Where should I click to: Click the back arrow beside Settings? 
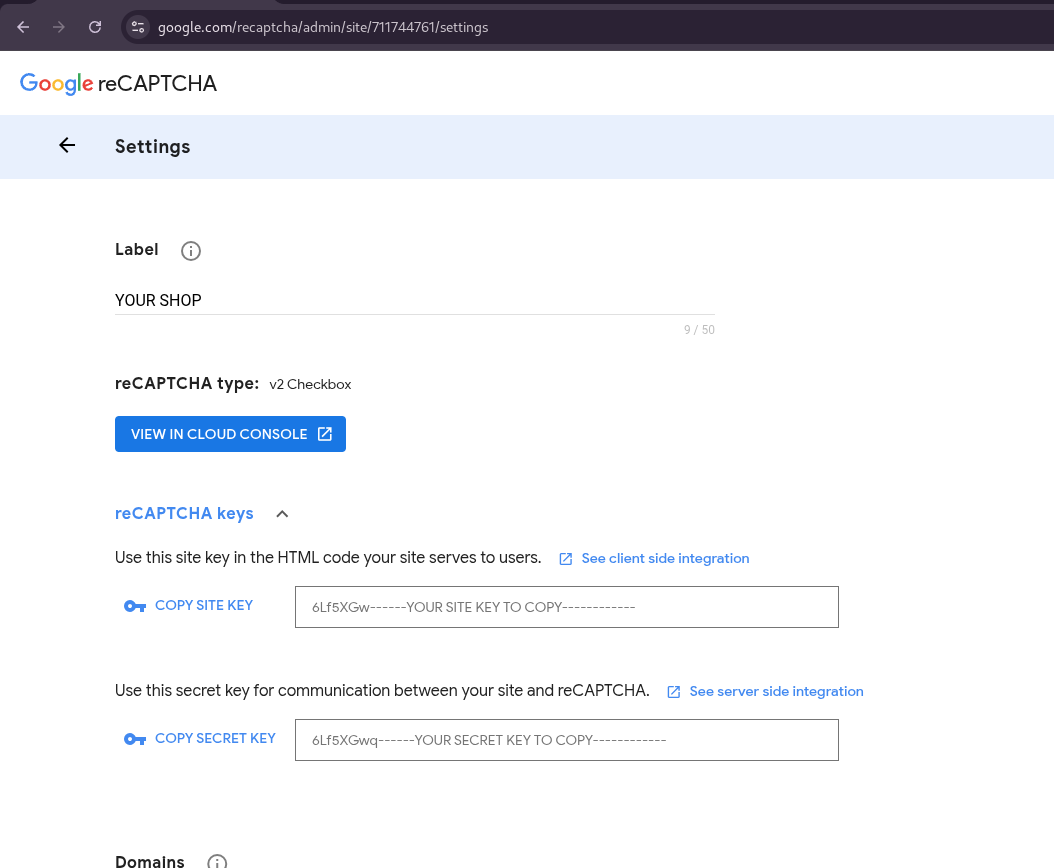[67, 145]
